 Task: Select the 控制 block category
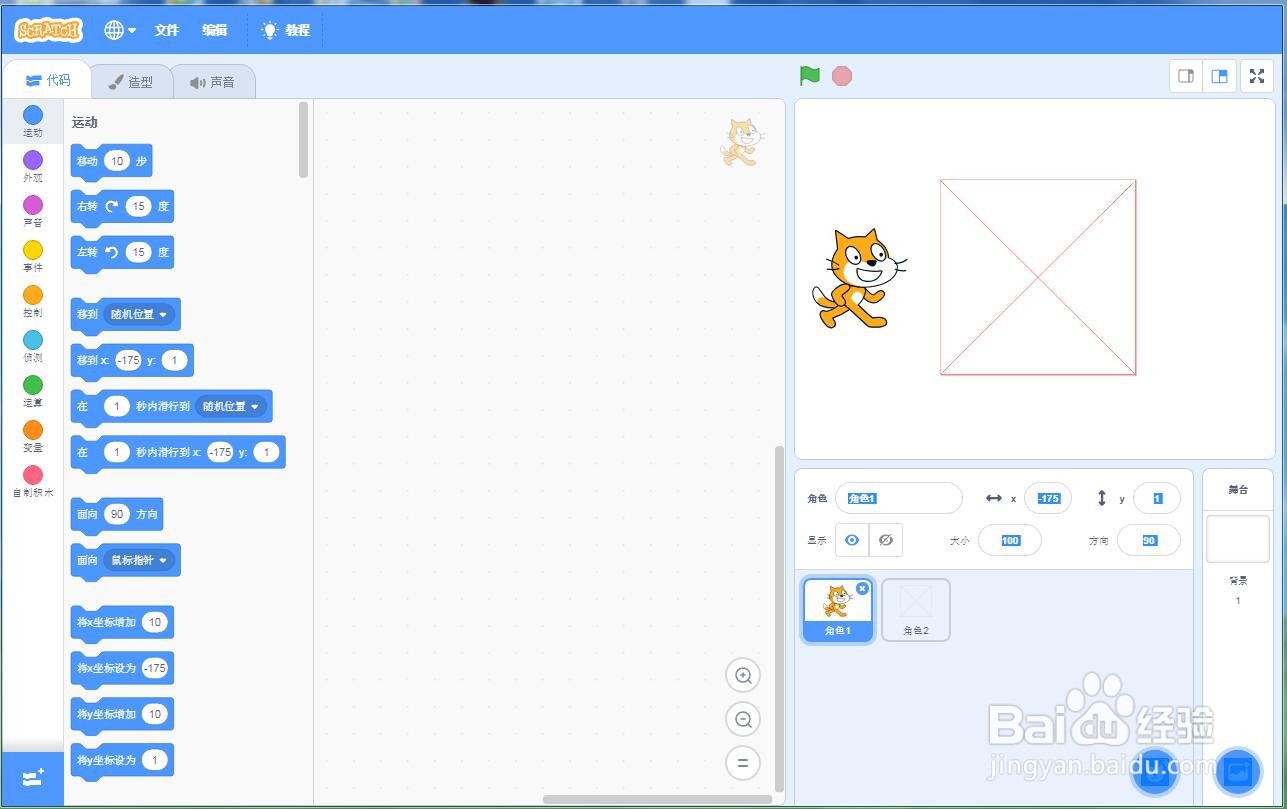click(x=33, y=302)
